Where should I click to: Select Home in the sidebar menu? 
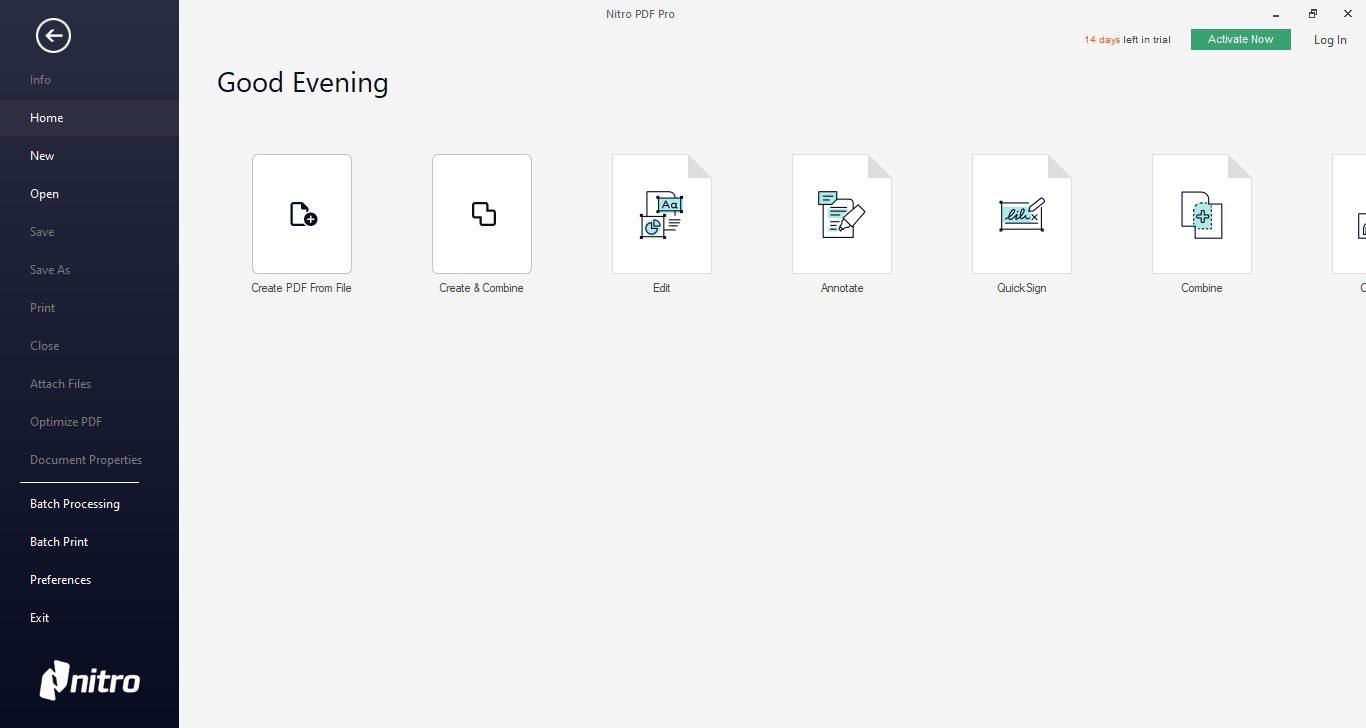pyautogui.click(x=89, y=118)
